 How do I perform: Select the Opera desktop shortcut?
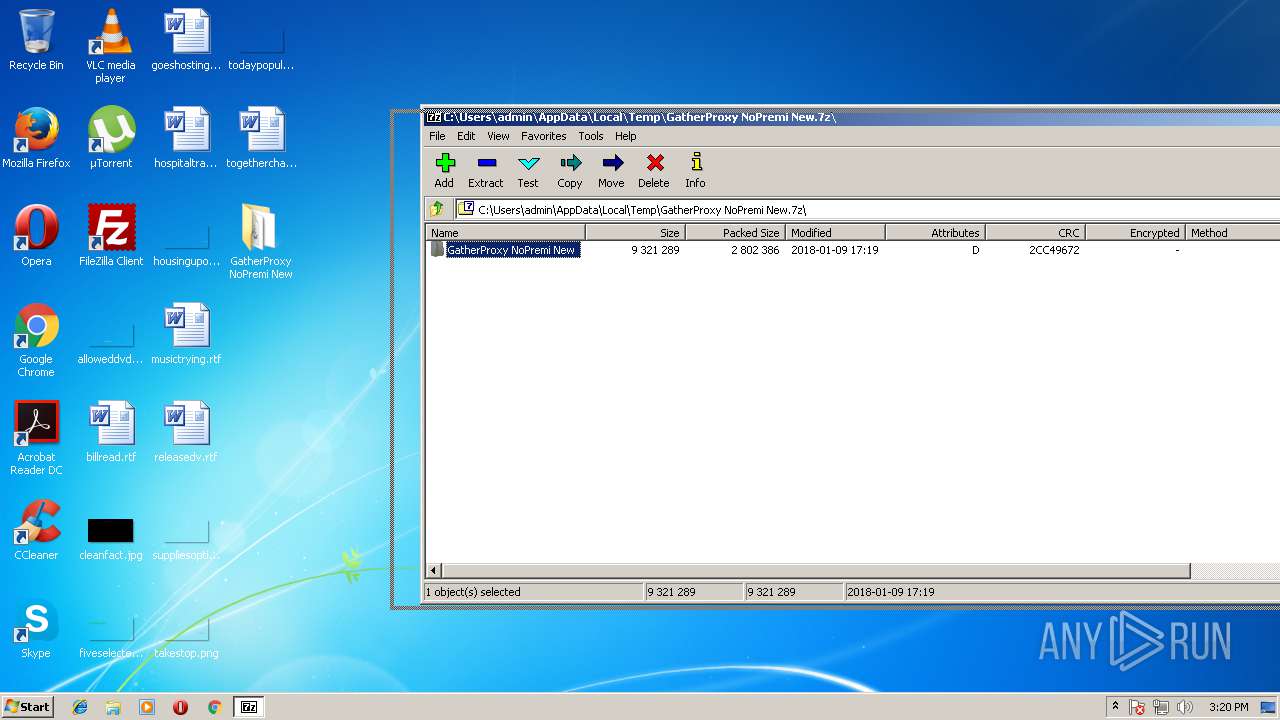pyautogui.click(x=36, y=236)
